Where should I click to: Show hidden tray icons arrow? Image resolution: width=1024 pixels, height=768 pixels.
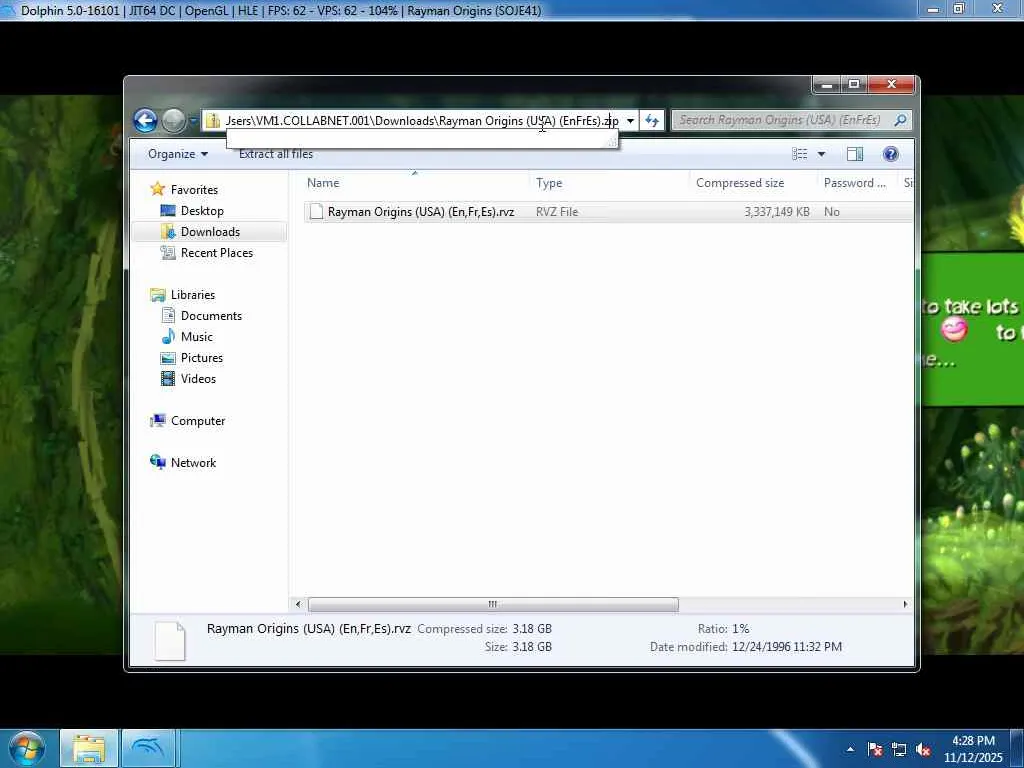850,749
